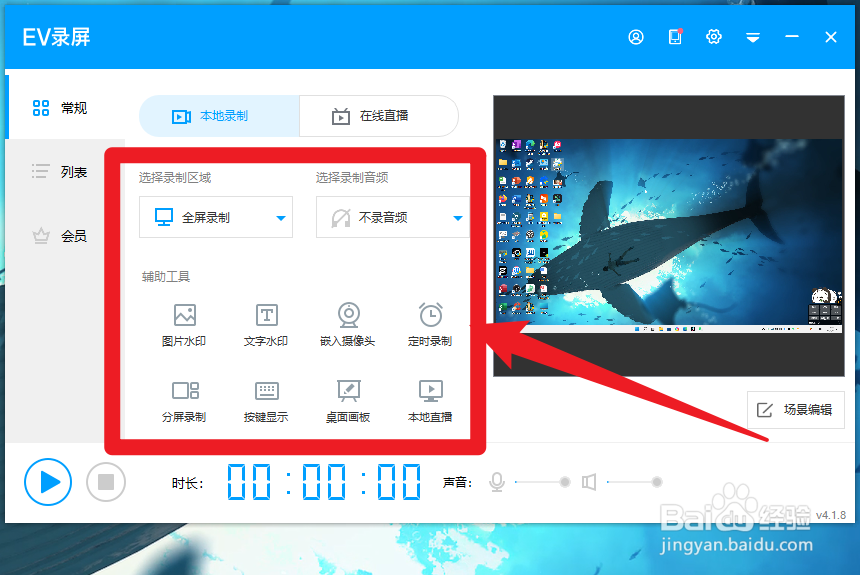Open the mobile phone notification icon
This screenshot has width=860, height=575.
[x=675, y=37]
